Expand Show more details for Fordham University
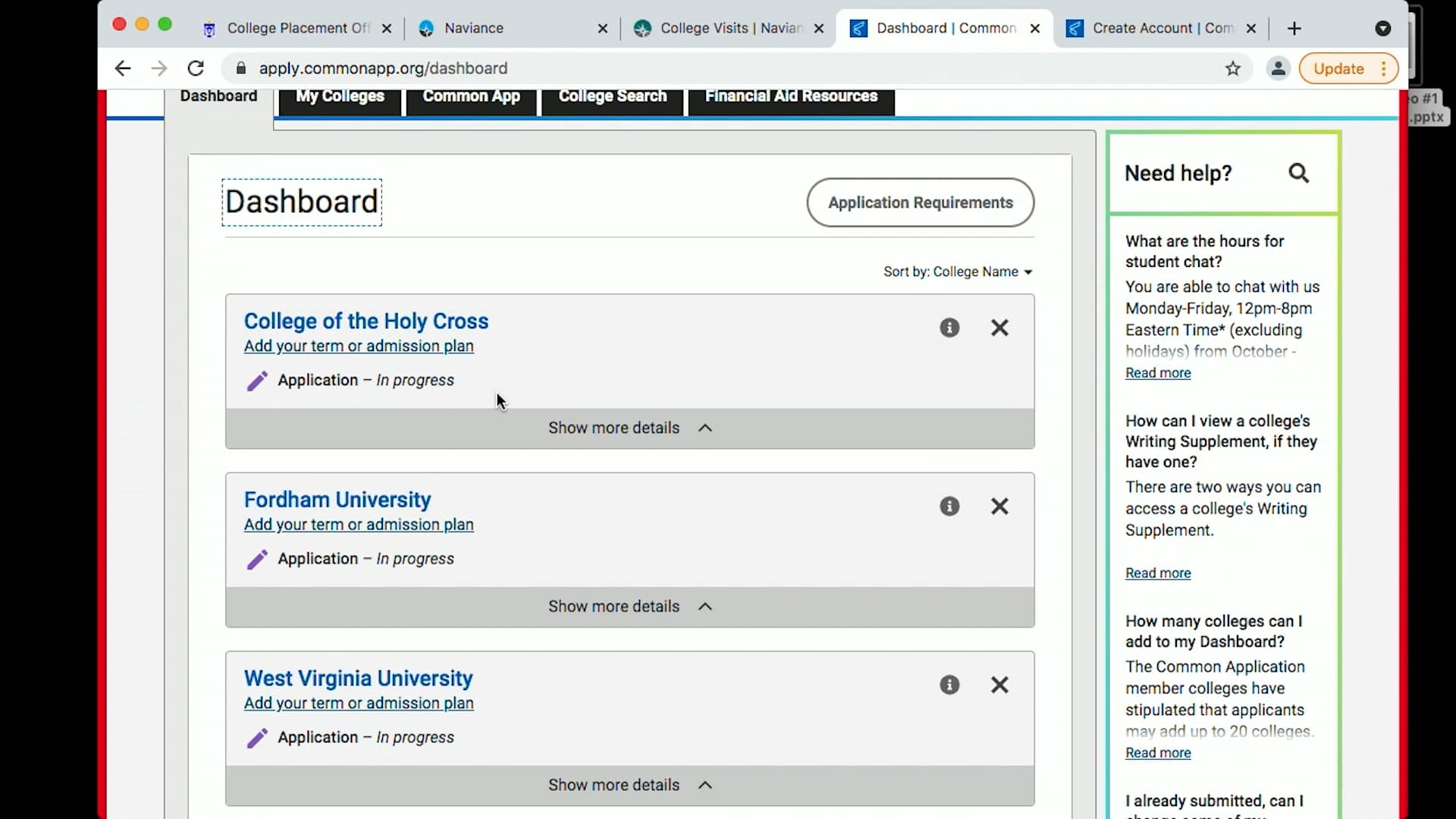Image resolution: width=1456 pixels, height=819 pixels. pos(629,607)
